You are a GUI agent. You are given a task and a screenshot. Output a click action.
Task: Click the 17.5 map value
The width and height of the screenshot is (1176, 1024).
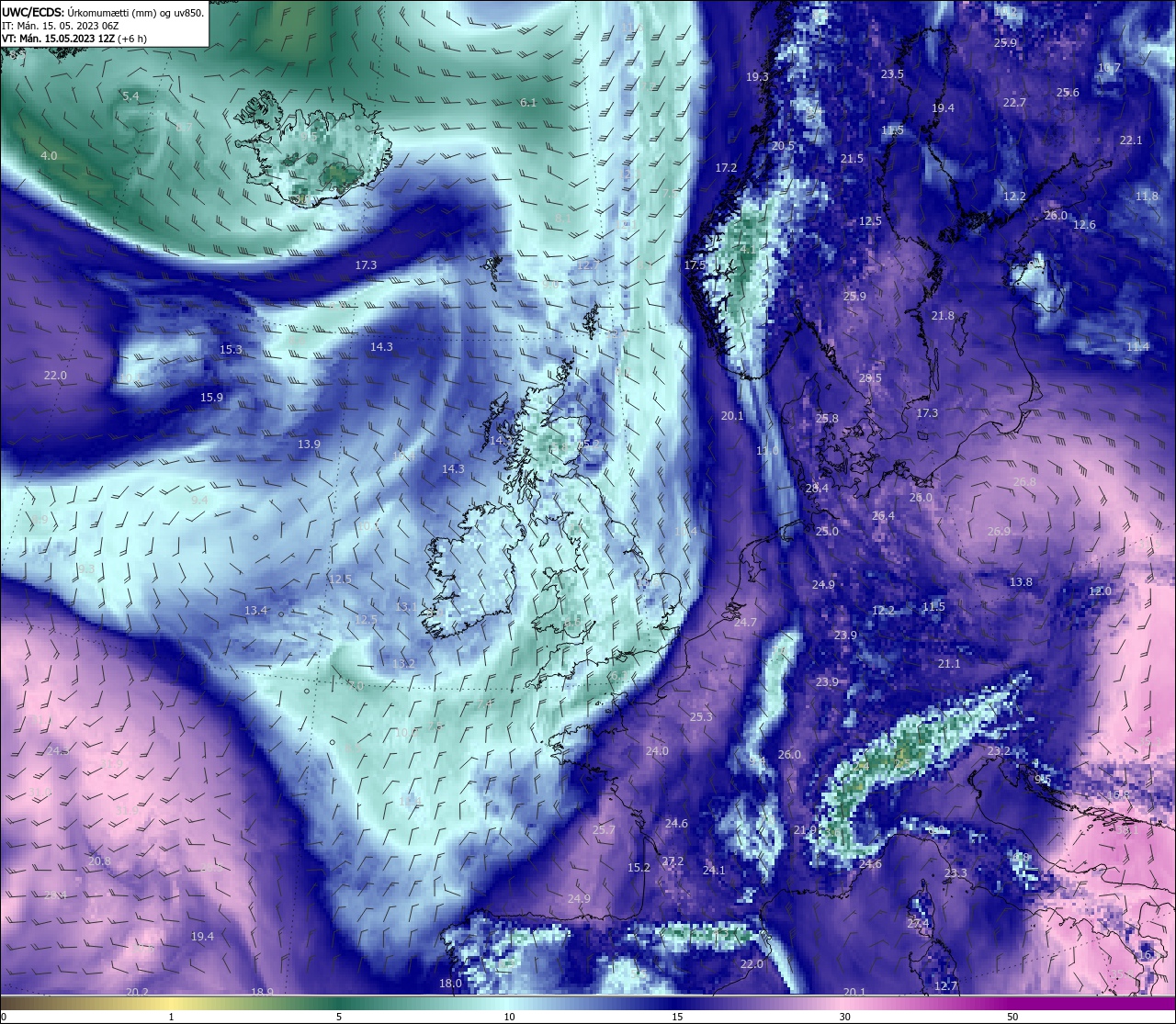click(x=695, y=265)
